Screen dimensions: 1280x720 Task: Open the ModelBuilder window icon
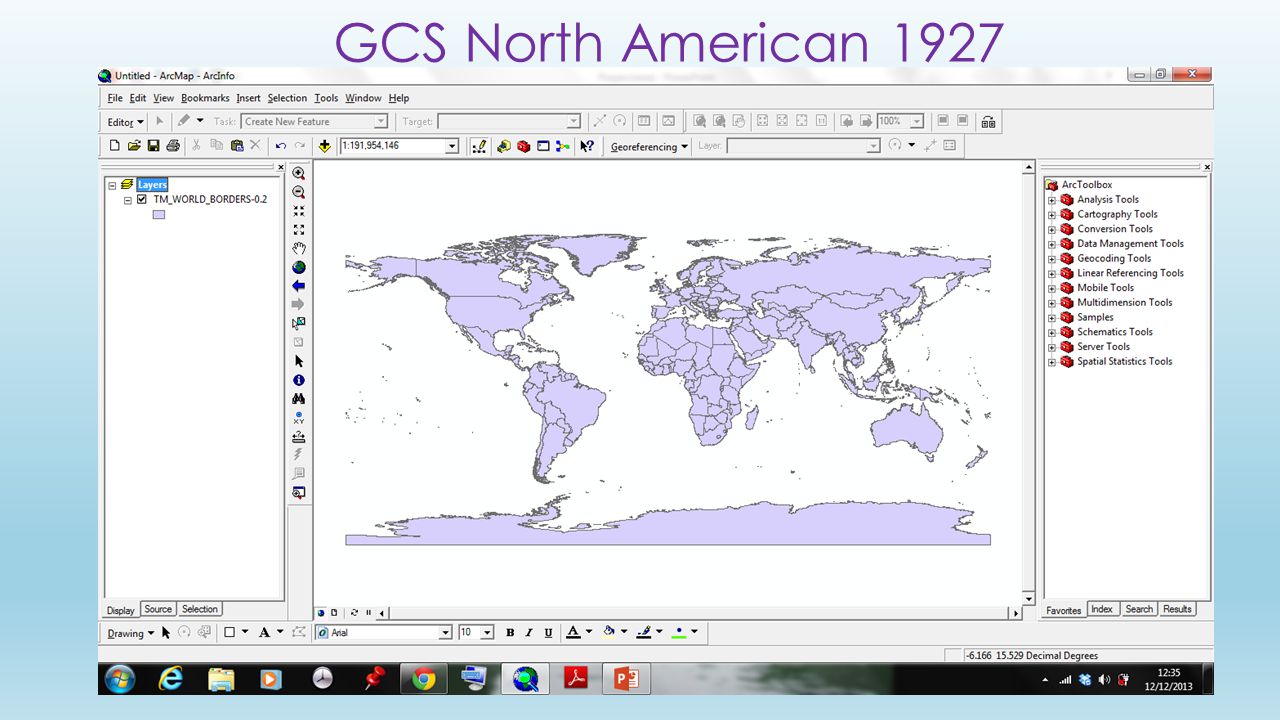[563, 146]
